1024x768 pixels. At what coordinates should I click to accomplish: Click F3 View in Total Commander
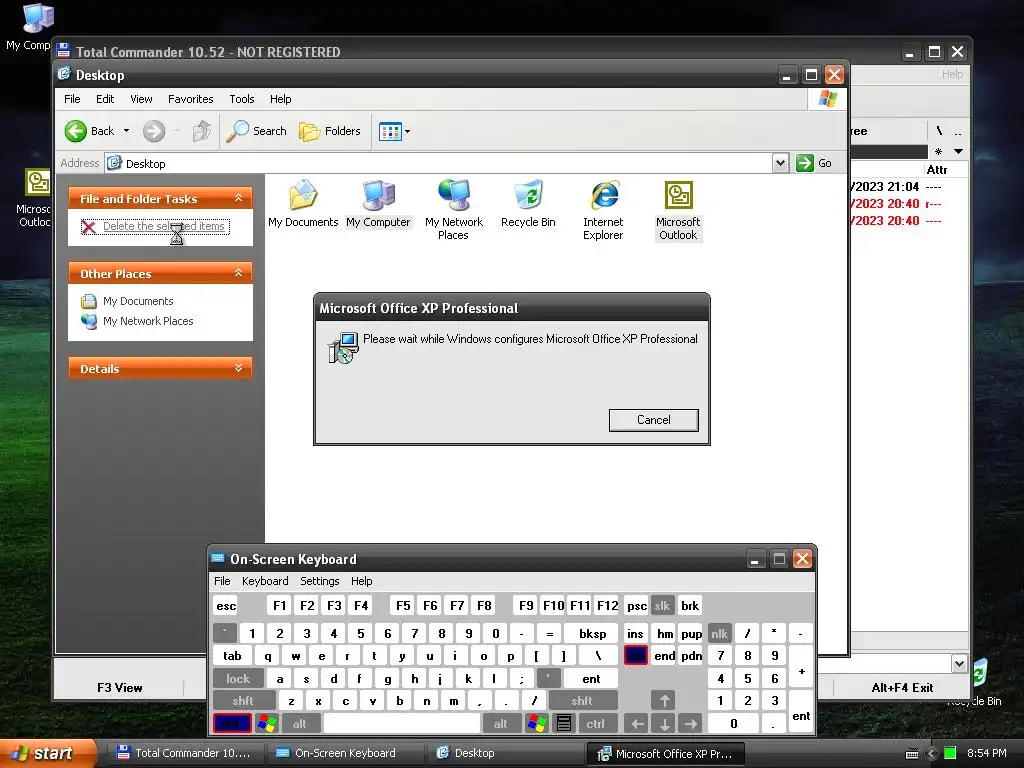(120, 688)
